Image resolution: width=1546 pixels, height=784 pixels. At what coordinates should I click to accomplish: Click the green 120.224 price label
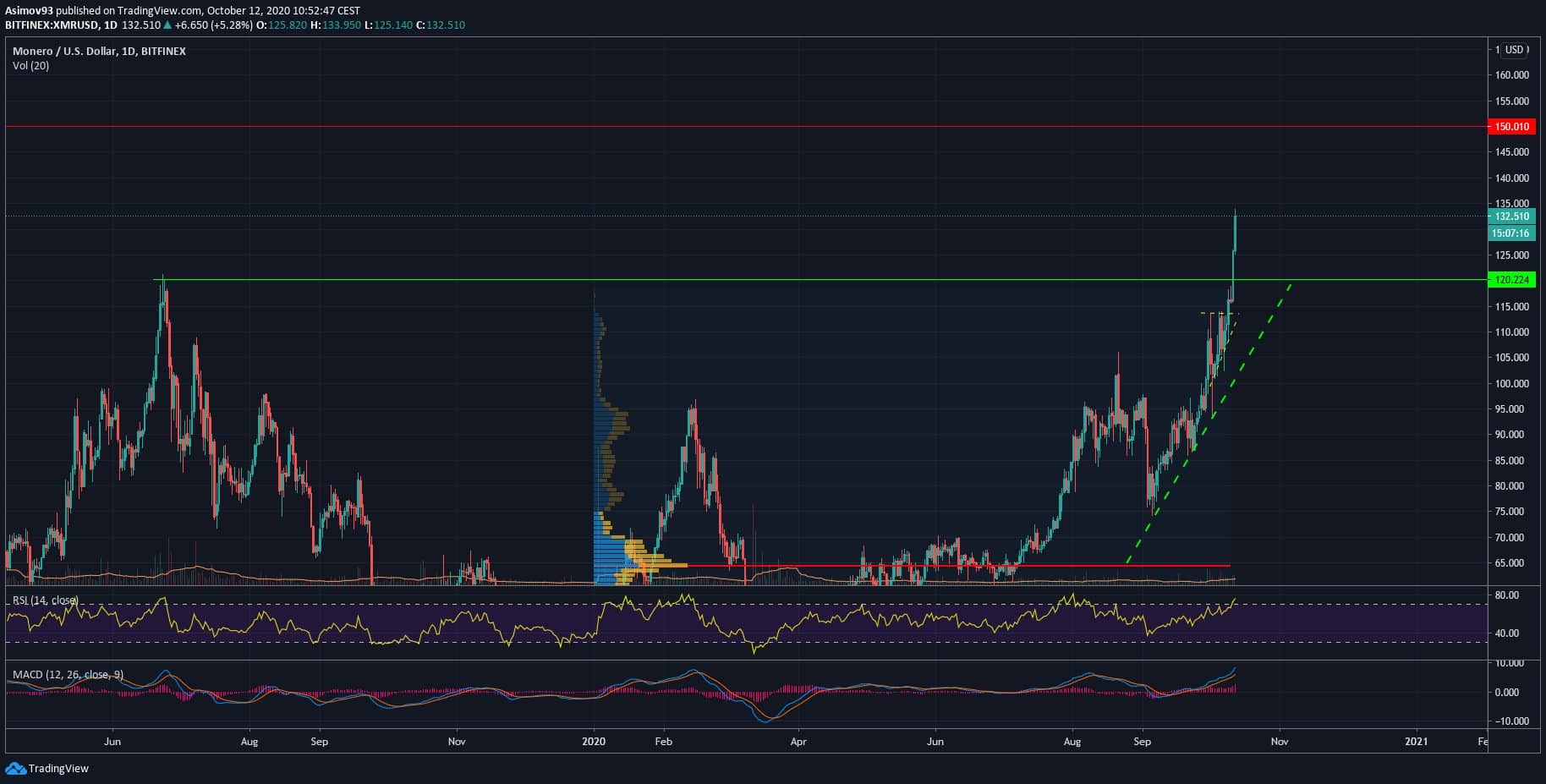(x=1510, y=280)
